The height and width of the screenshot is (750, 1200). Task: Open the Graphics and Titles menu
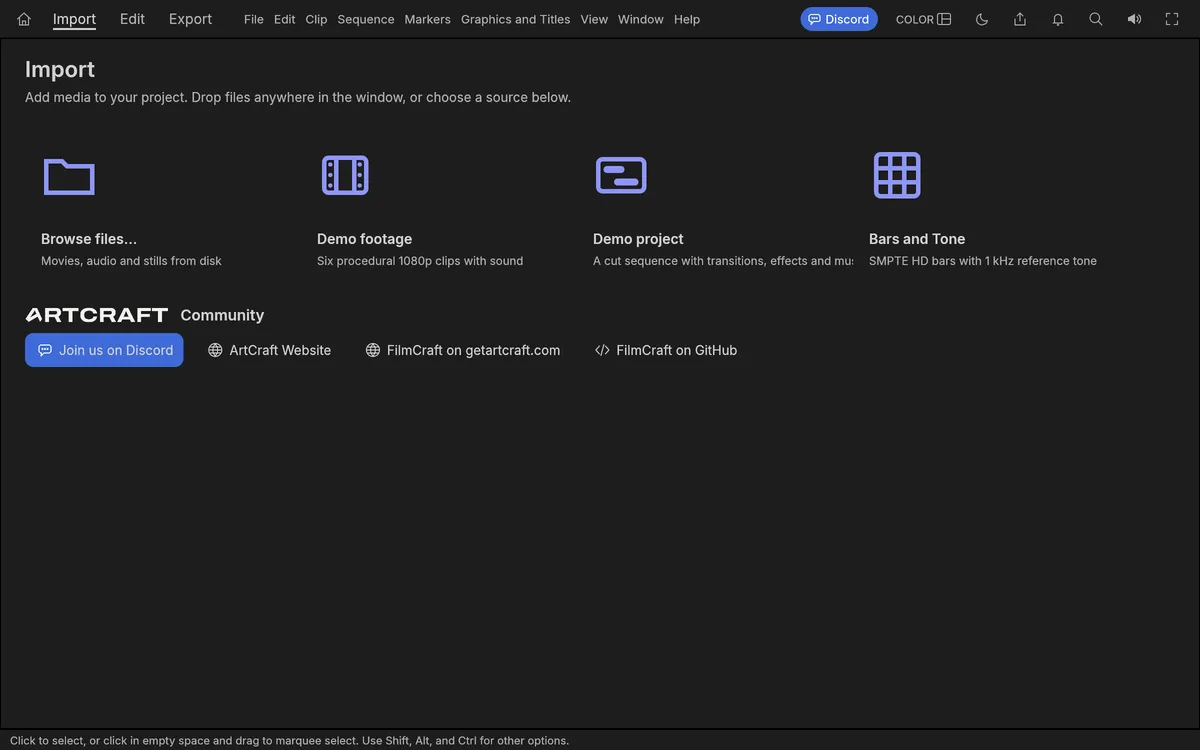(x=515, y=19)
